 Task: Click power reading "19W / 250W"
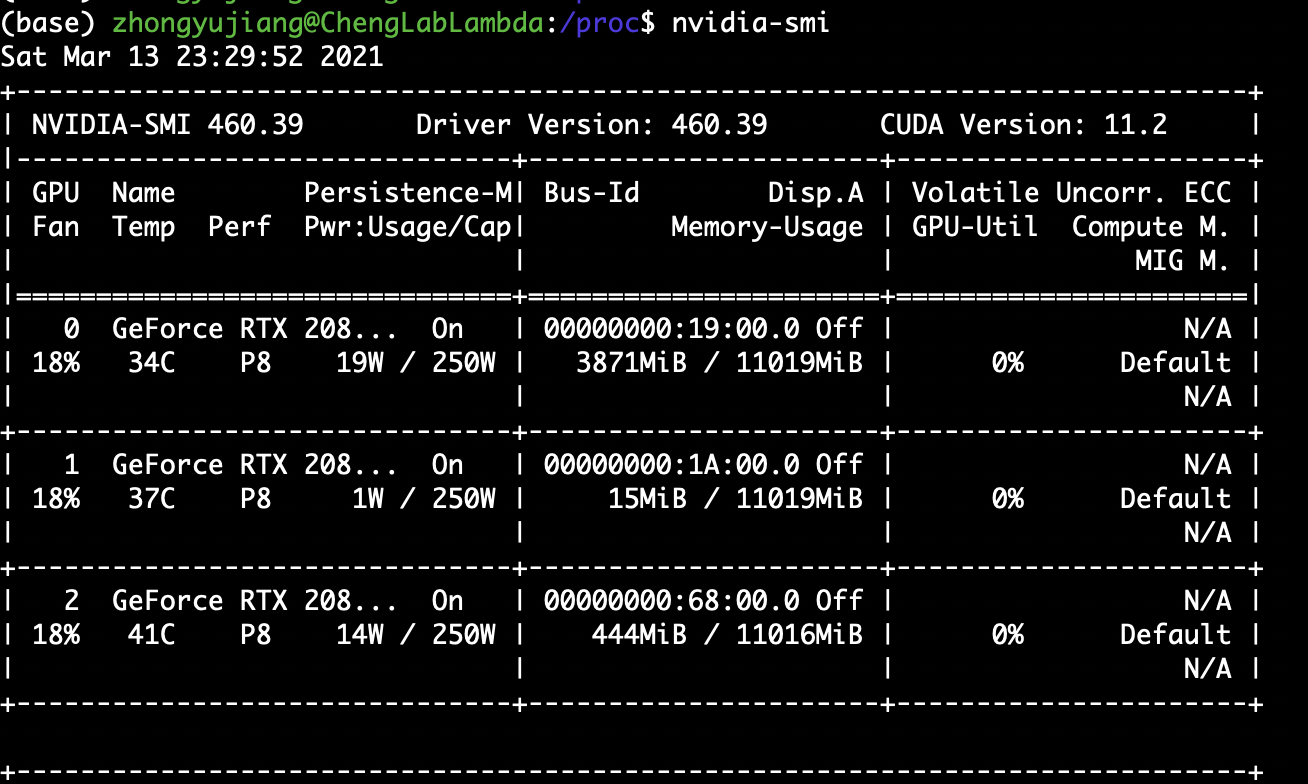coord(416,363)
